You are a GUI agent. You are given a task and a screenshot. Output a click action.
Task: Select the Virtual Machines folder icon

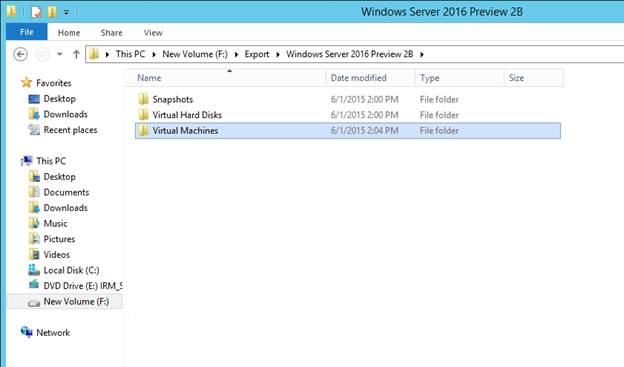click(x=143, y=130)
